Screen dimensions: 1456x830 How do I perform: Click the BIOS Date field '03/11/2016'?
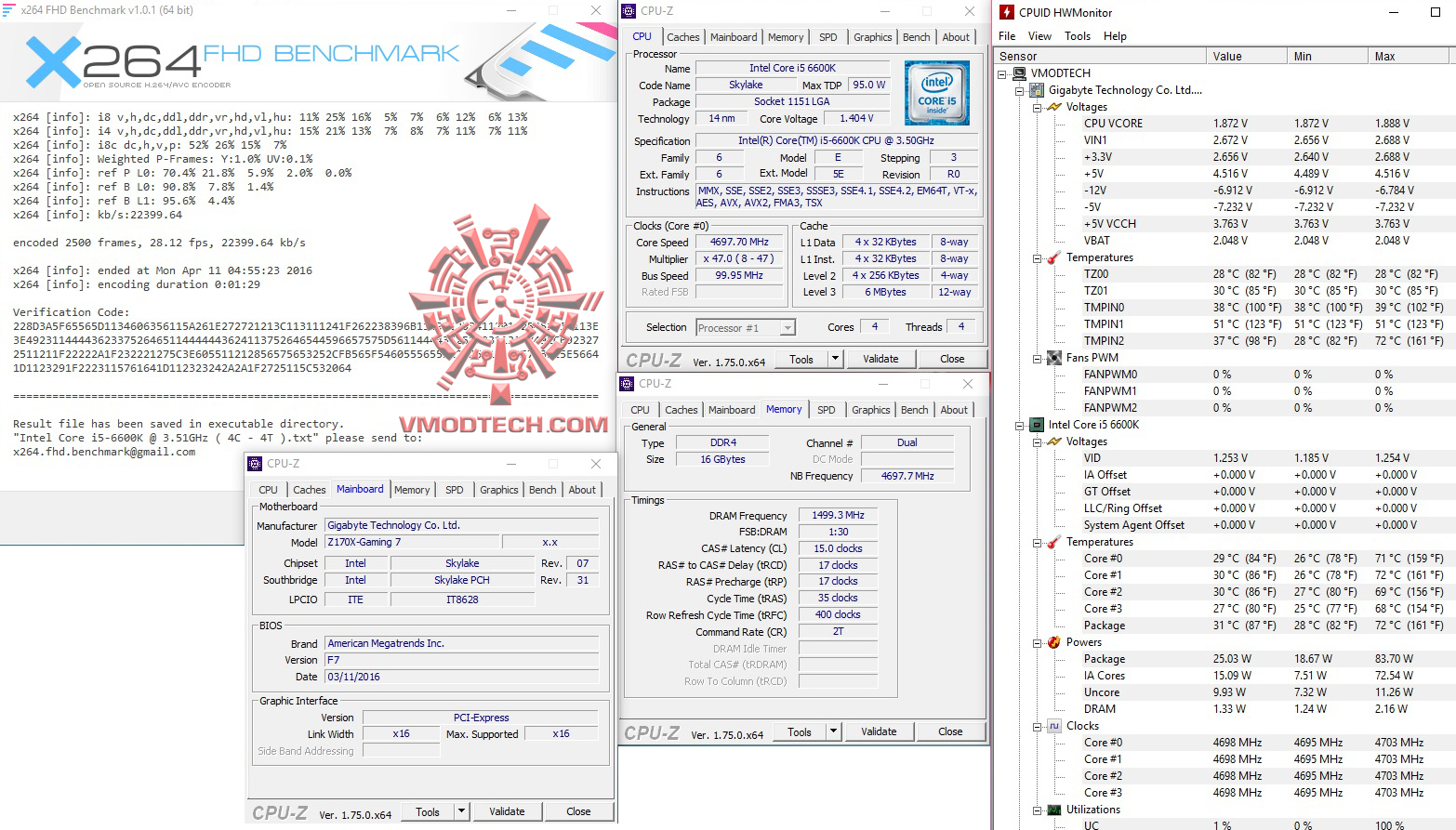461,677
